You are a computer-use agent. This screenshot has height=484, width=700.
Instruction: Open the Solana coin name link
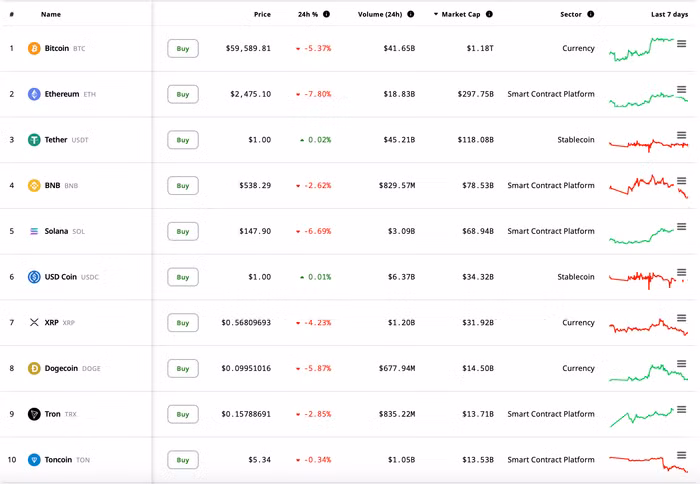[x=56, y=231]
